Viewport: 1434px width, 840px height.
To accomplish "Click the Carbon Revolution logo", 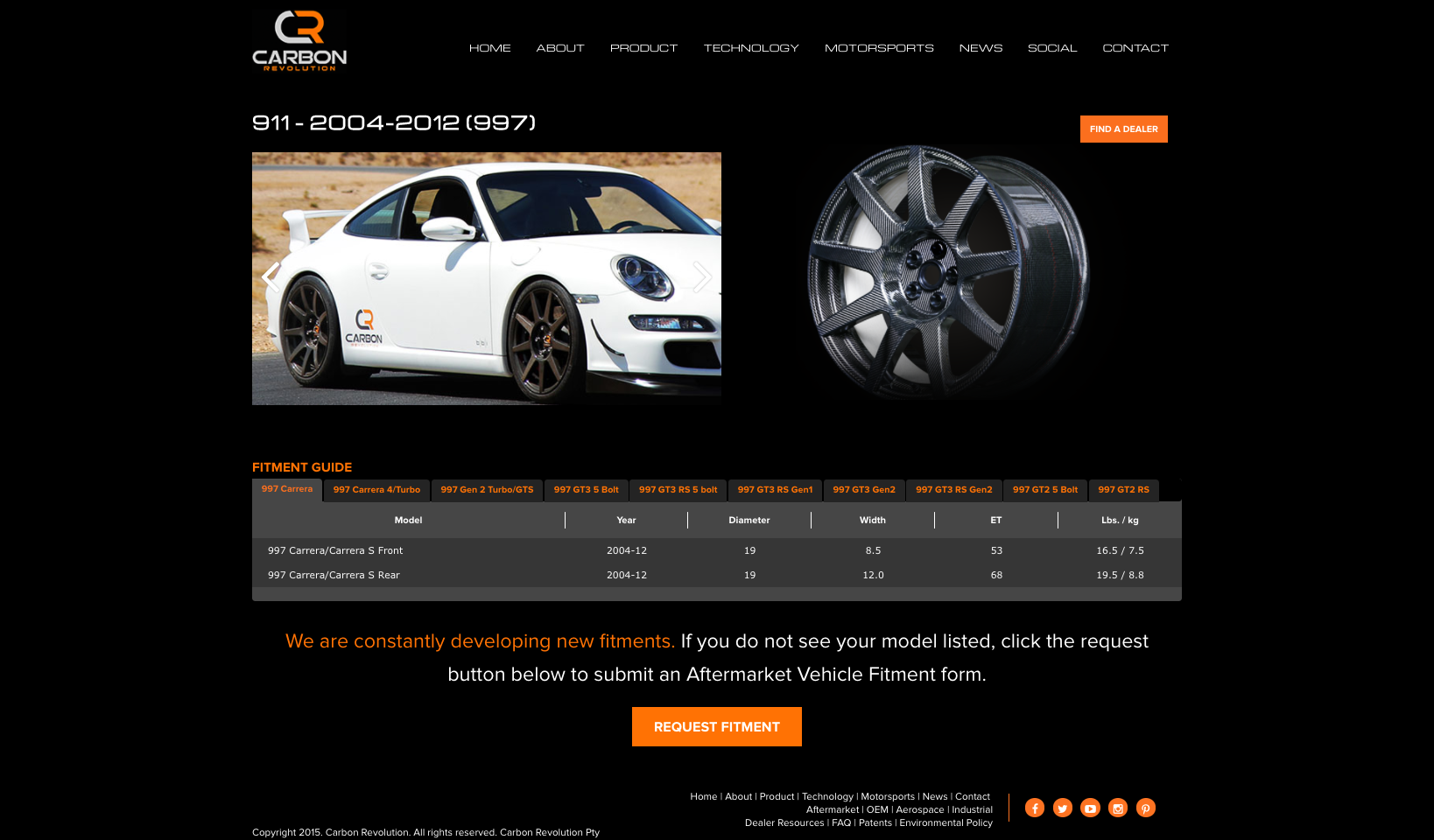I will point(299,40).
